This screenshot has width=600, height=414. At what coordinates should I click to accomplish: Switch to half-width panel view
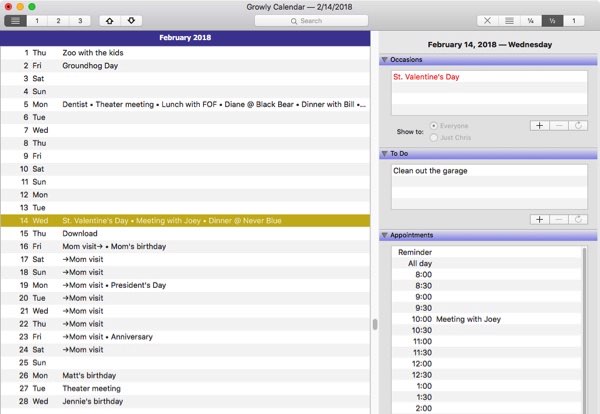(x=553, y=20)
